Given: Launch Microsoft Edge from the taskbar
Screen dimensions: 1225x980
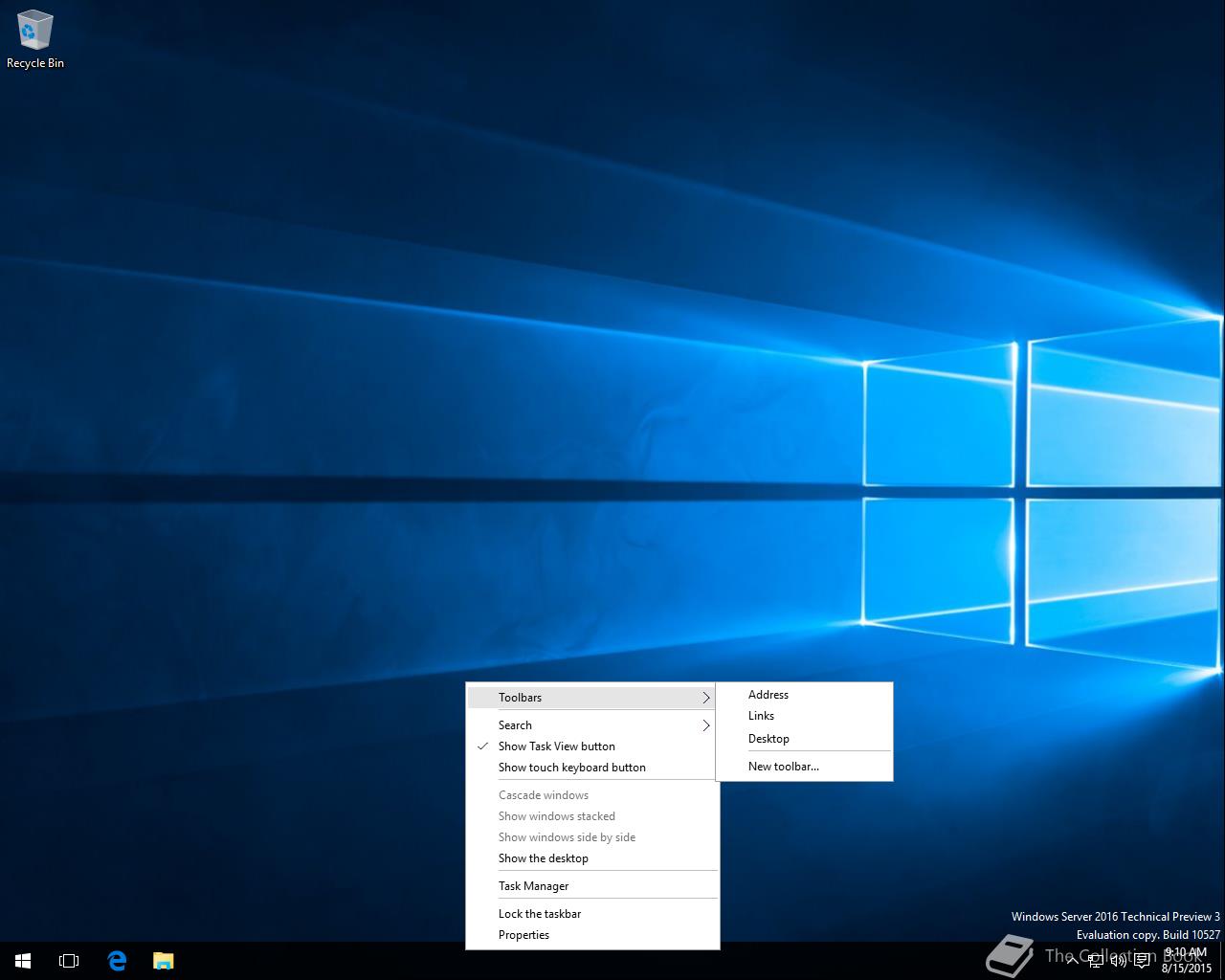Looking at the screenshot, I should 117,961.
